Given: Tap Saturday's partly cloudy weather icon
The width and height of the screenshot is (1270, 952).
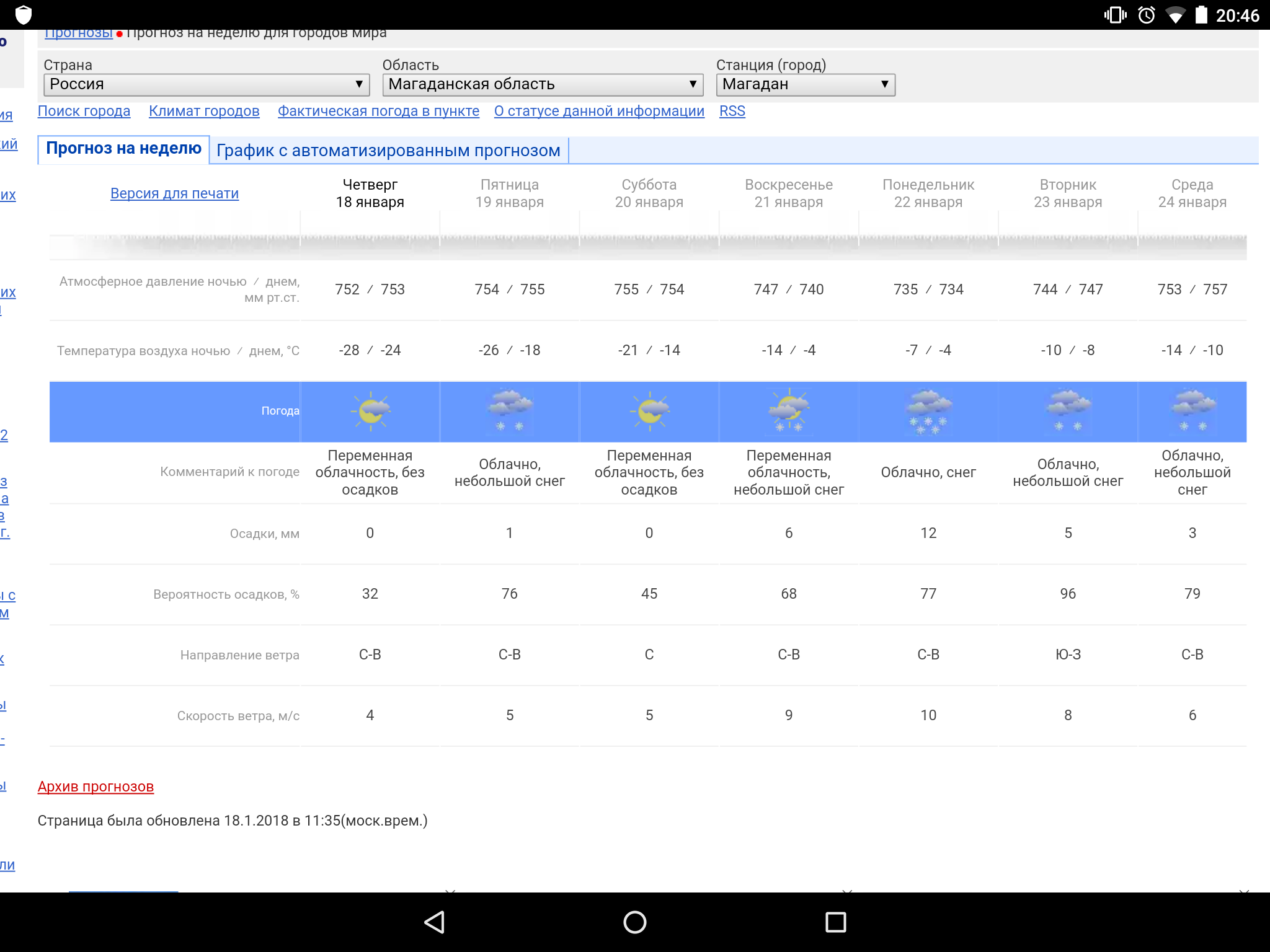Looking at the screenshot, I should (649, 412).
